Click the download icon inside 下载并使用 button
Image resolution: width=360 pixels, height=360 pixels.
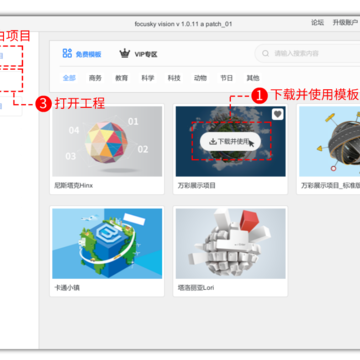(x=213, y=142)
